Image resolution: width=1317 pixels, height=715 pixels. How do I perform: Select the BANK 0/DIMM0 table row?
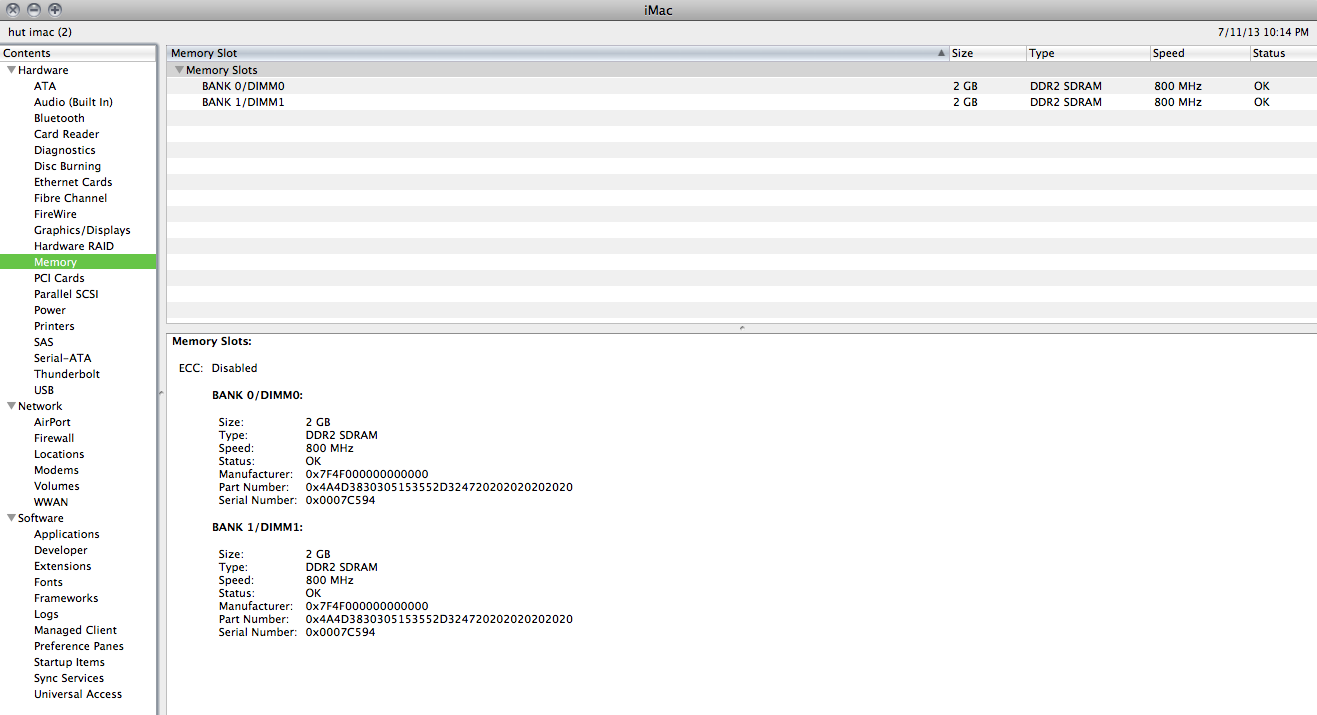(741, 86)
